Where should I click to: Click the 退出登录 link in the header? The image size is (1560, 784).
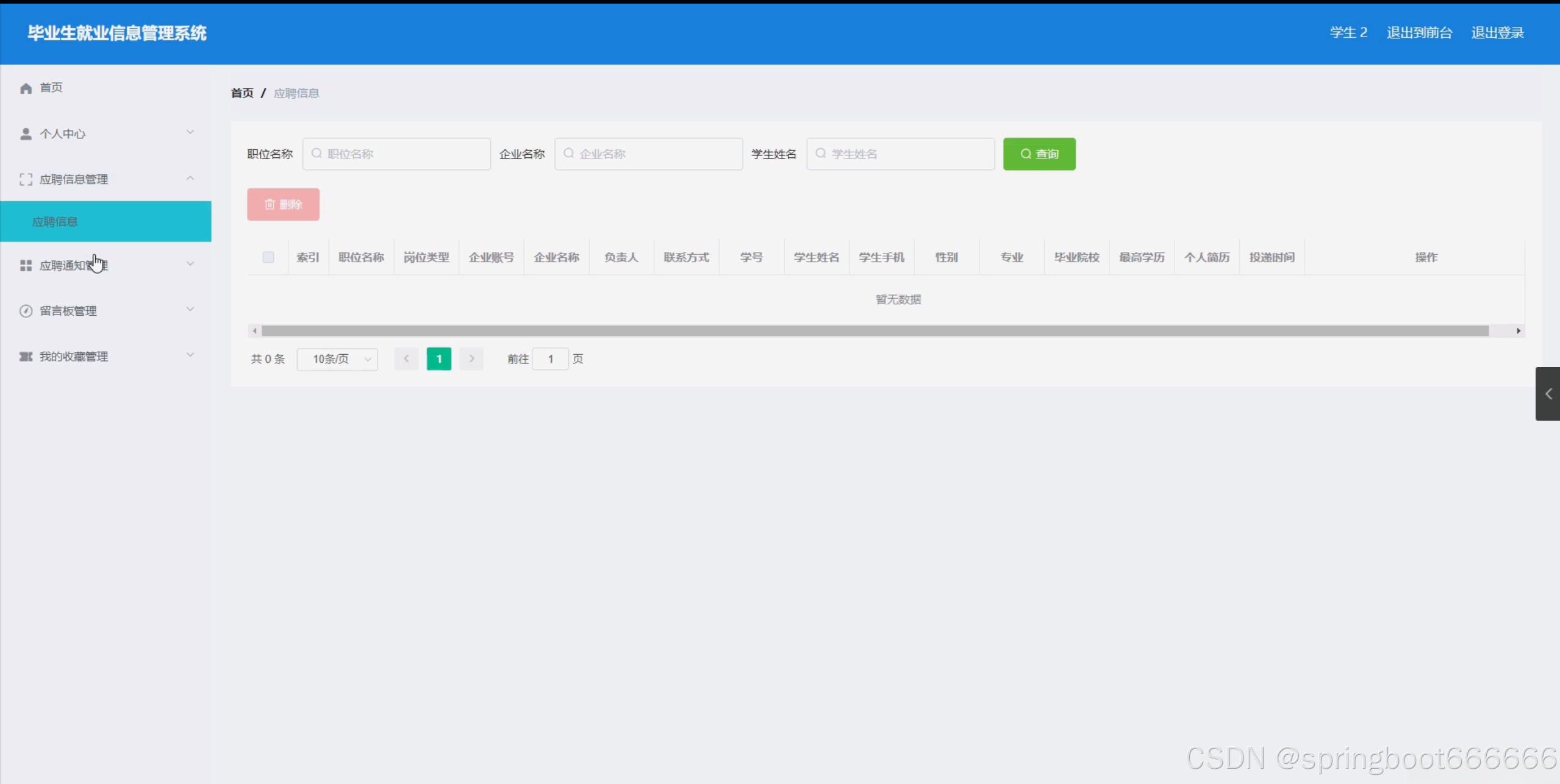(1497, 33)
